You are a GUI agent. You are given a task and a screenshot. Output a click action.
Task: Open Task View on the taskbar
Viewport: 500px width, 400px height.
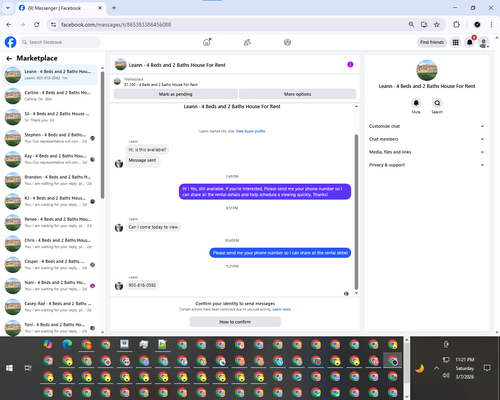[x=28, y=368]
